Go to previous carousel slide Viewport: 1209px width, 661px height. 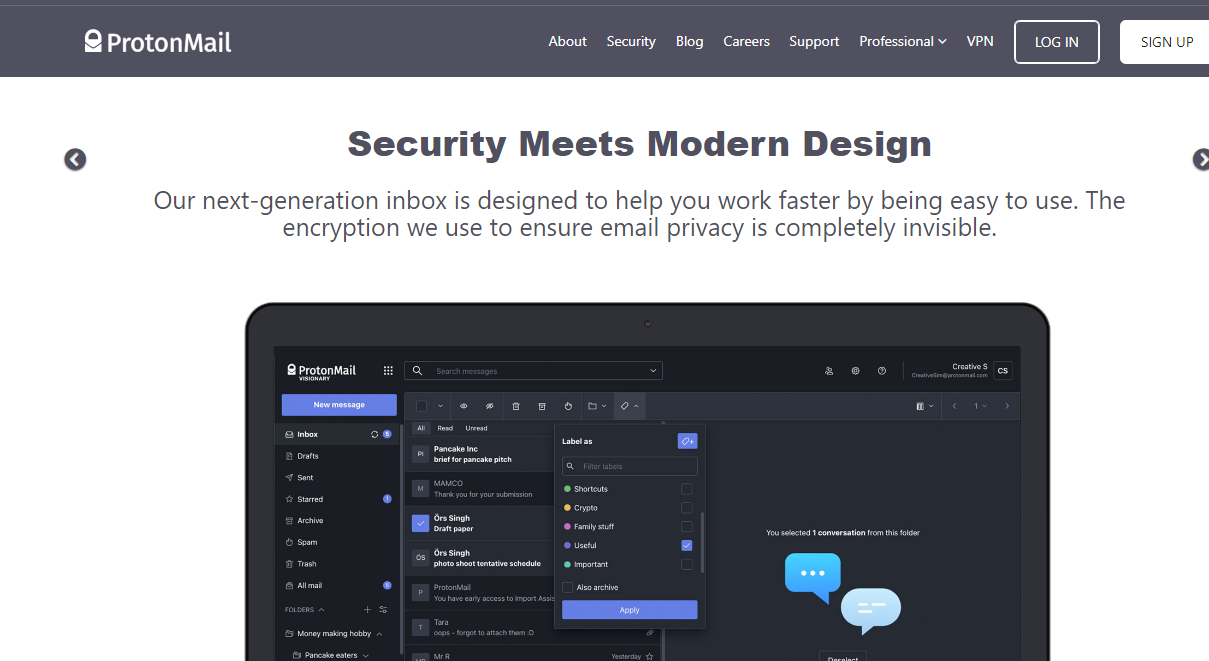(x=75, y=159)
